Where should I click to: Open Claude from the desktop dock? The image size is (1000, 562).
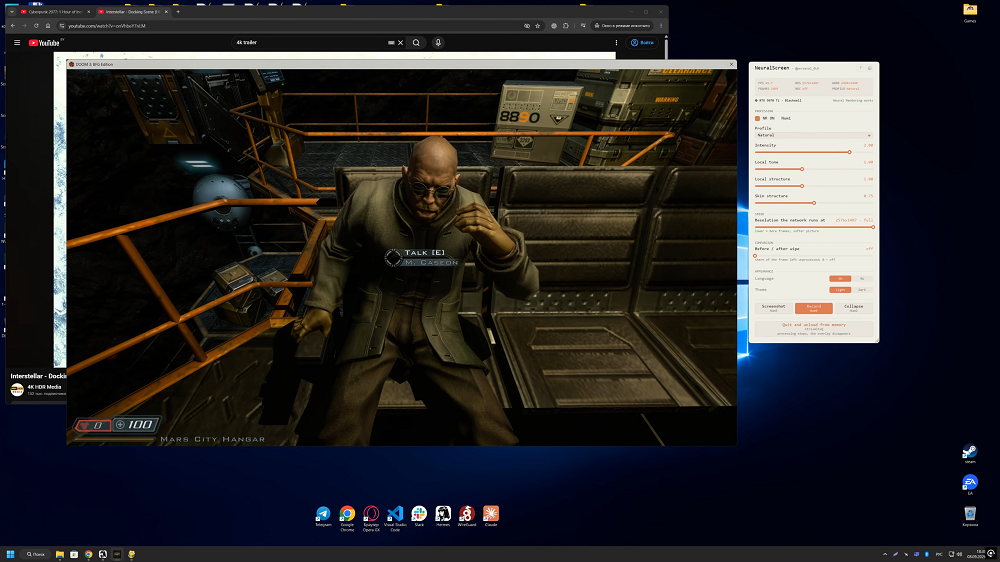coord(491,515)
